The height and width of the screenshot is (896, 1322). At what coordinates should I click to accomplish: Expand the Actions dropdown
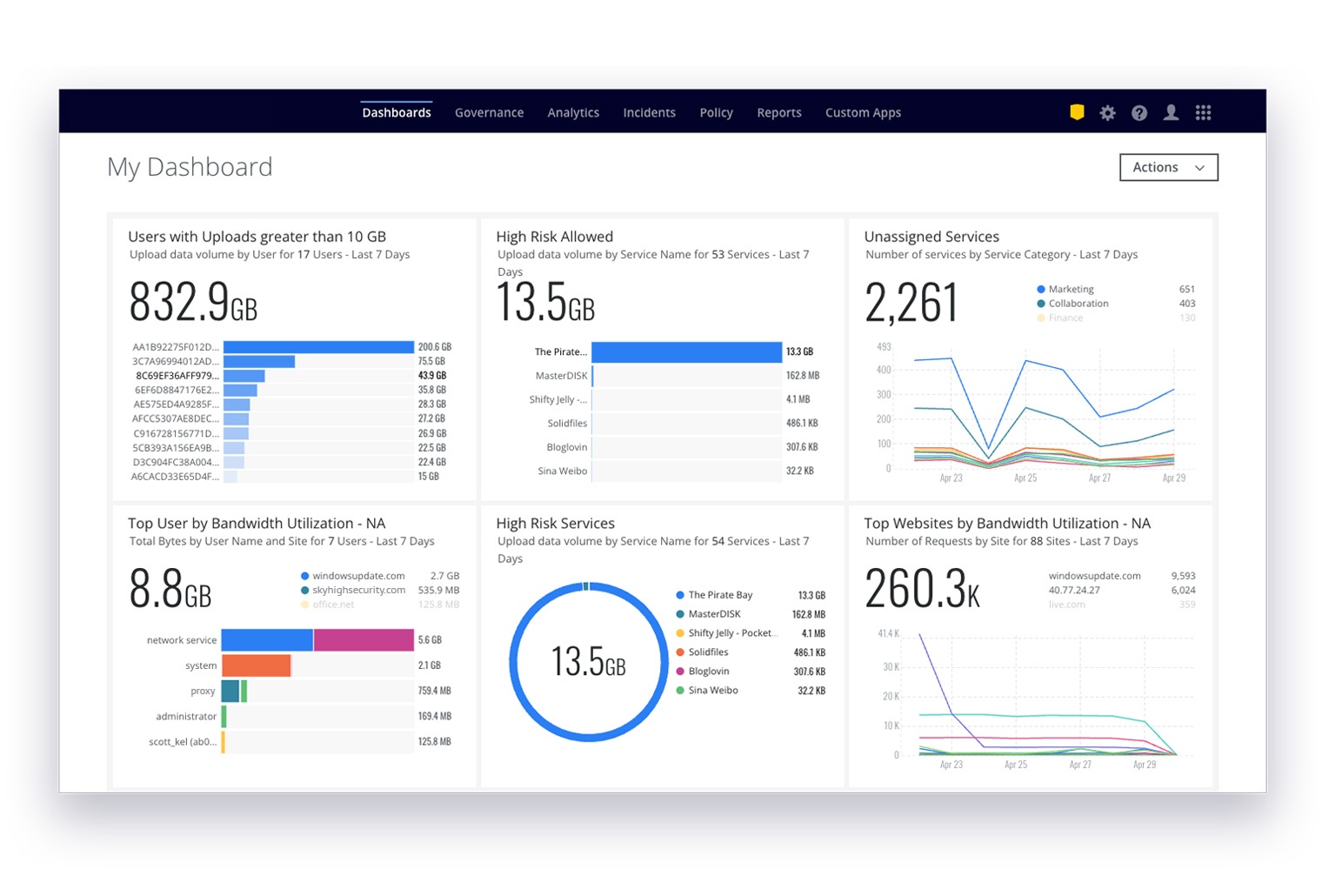tap(1168, 167)
